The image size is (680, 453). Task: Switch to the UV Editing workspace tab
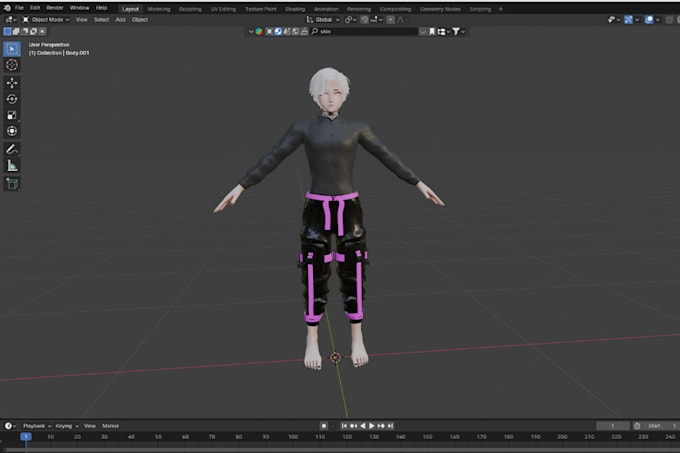[223, 9]
